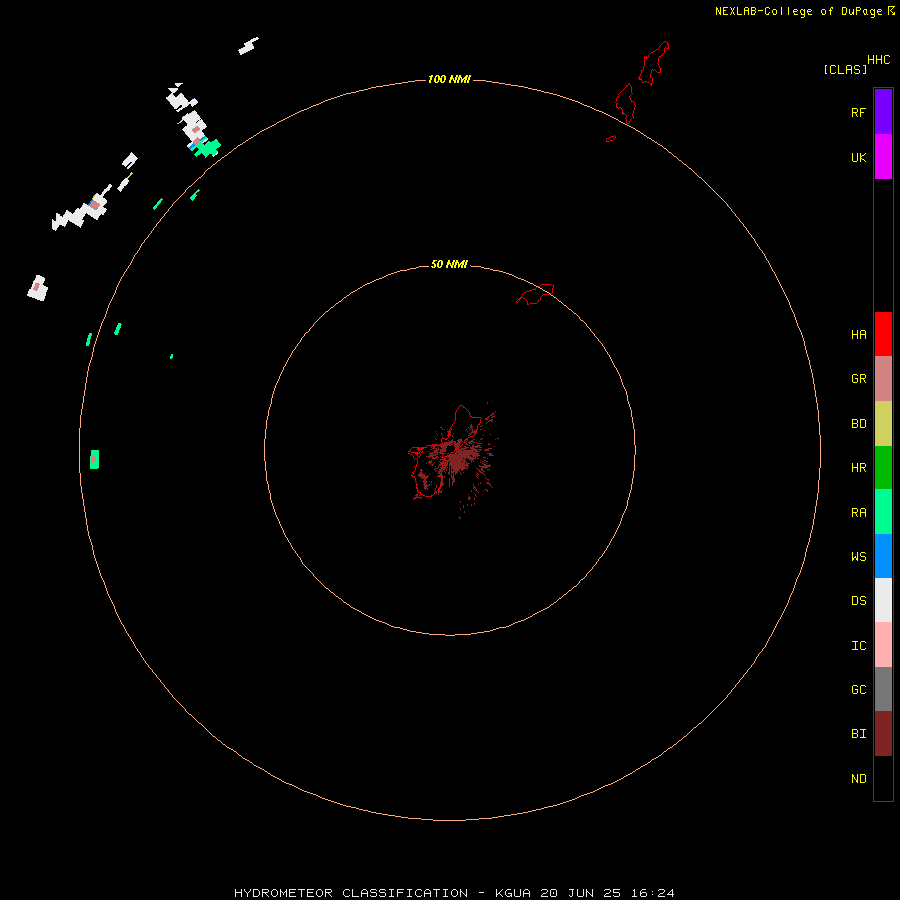Image resolution: width=900 pixels, height=900 pixels.
Task: Pick the HR dark green legend swatch
Action: 883,468
